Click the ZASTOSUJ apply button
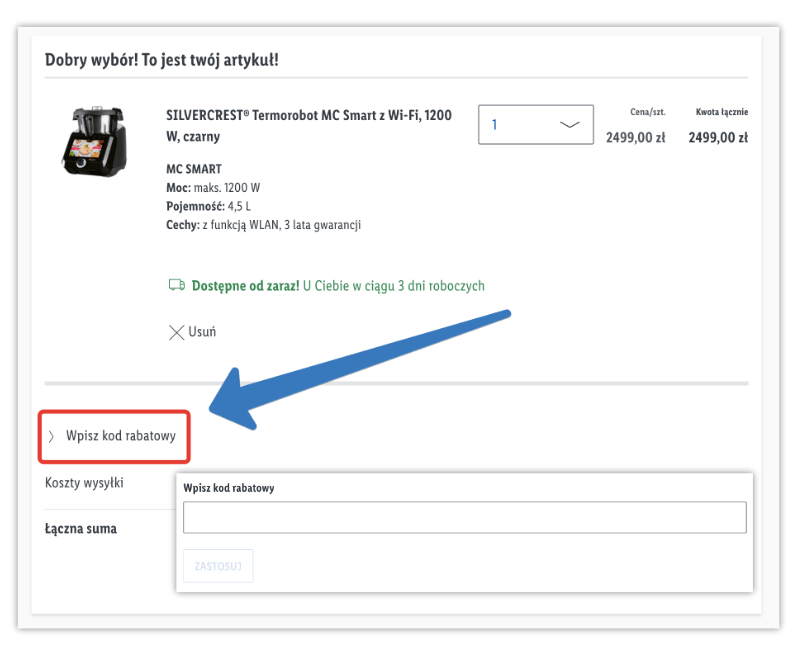This screenshot has height=650, width=800. pos(218,566)
